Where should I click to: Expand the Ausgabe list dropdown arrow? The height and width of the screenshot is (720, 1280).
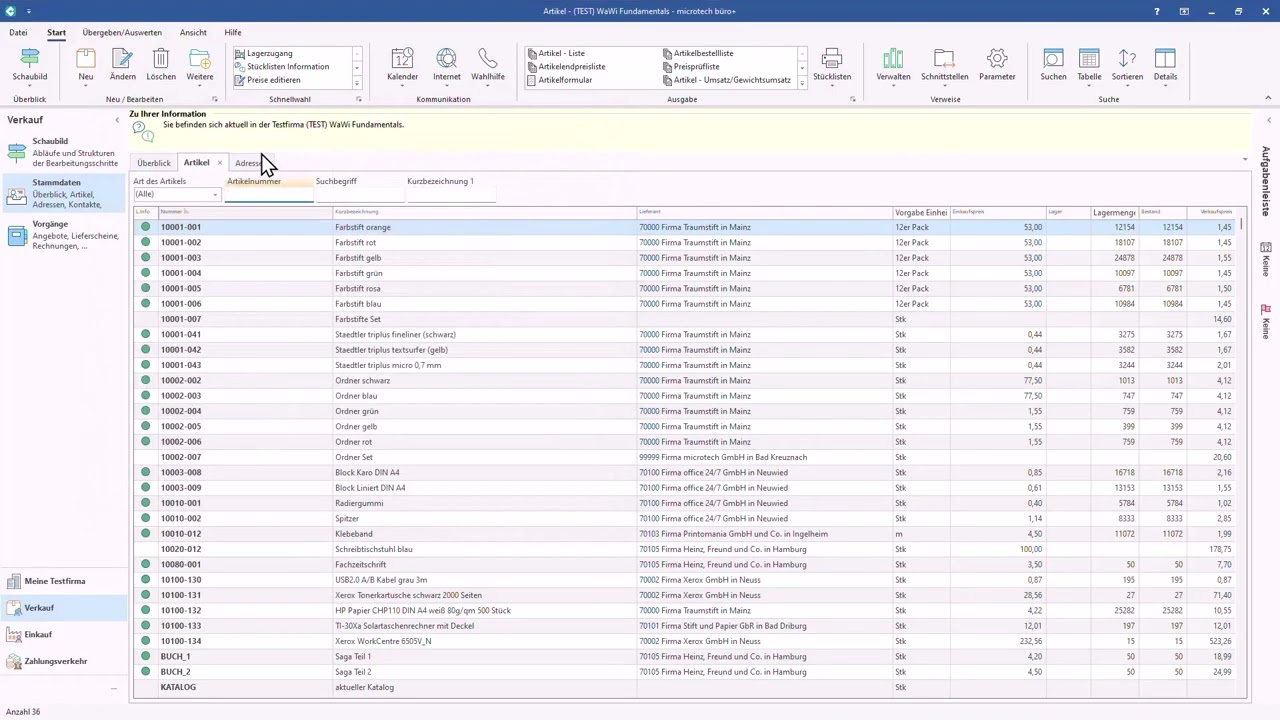(802, 83)
